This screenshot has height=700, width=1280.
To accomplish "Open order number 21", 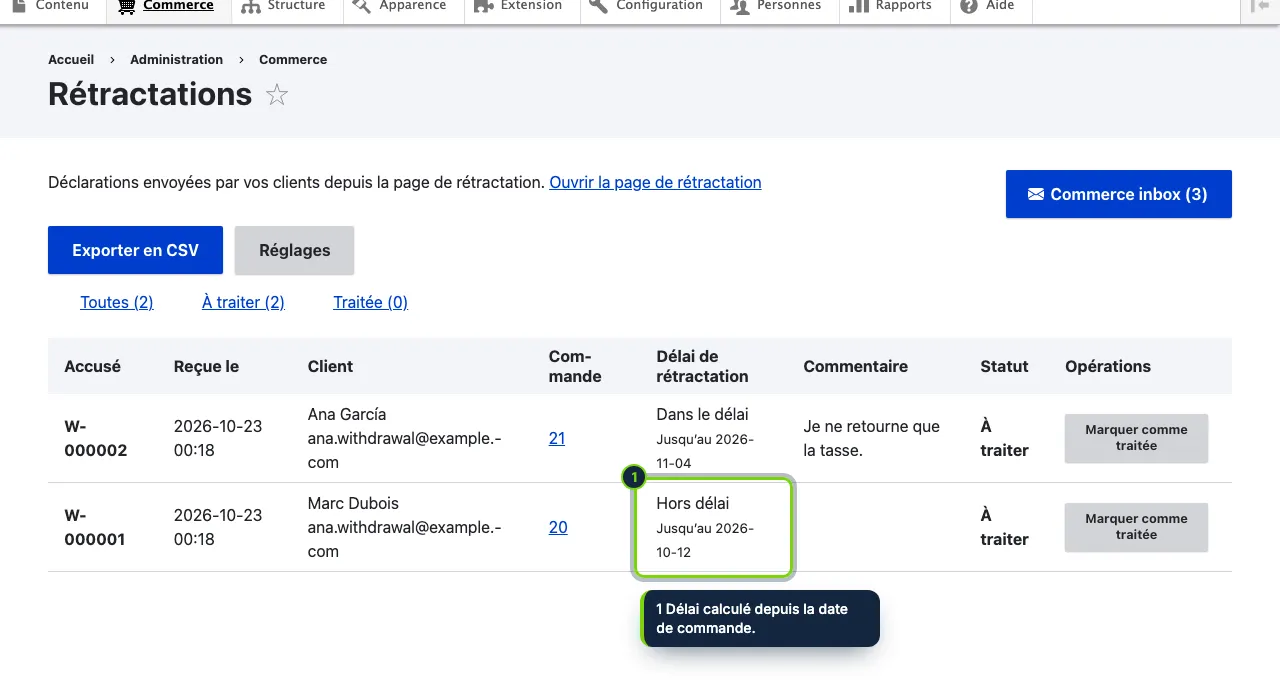I will 557,438.
